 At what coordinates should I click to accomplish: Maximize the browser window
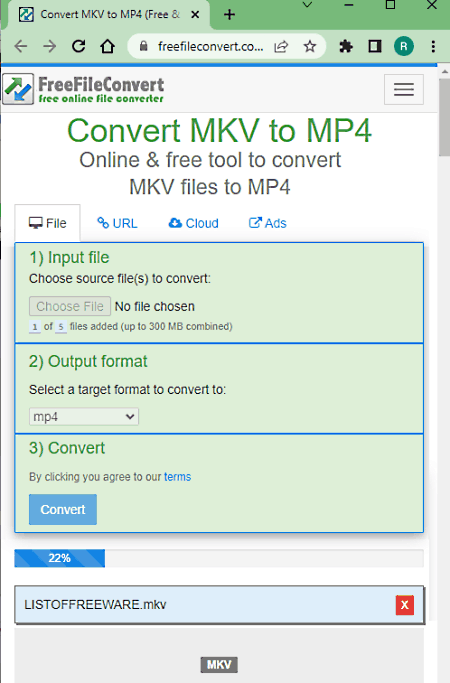390,5
